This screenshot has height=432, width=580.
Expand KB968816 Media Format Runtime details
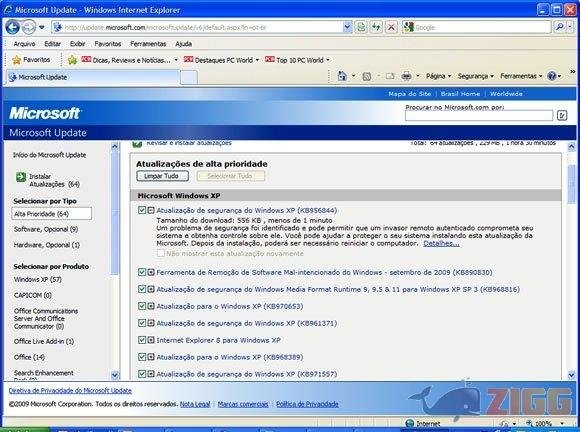click(x=151, y=289)
